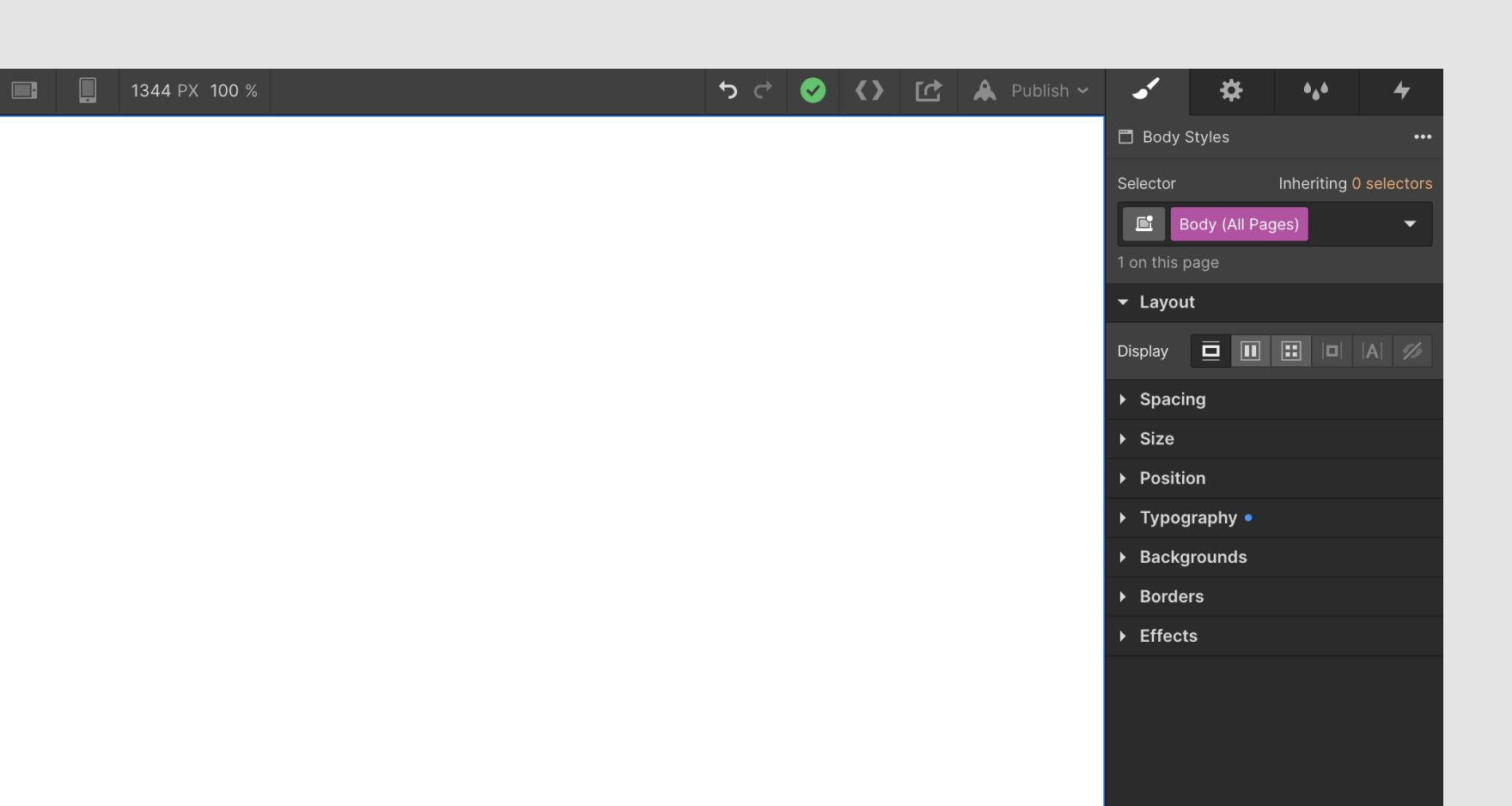The image size is (1512, 806).
Task: Collapse the Layout section
Action: (1122, 302)
